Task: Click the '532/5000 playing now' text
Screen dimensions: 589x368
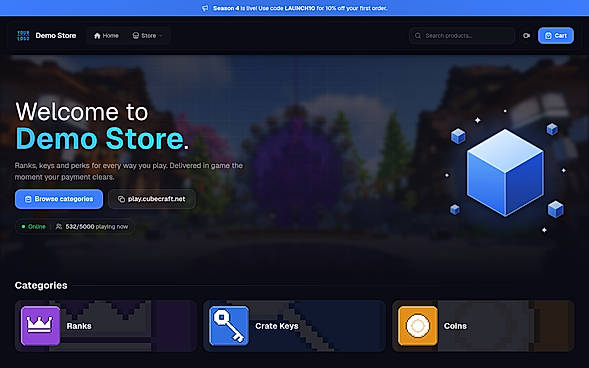Action: tap(97, 226)
